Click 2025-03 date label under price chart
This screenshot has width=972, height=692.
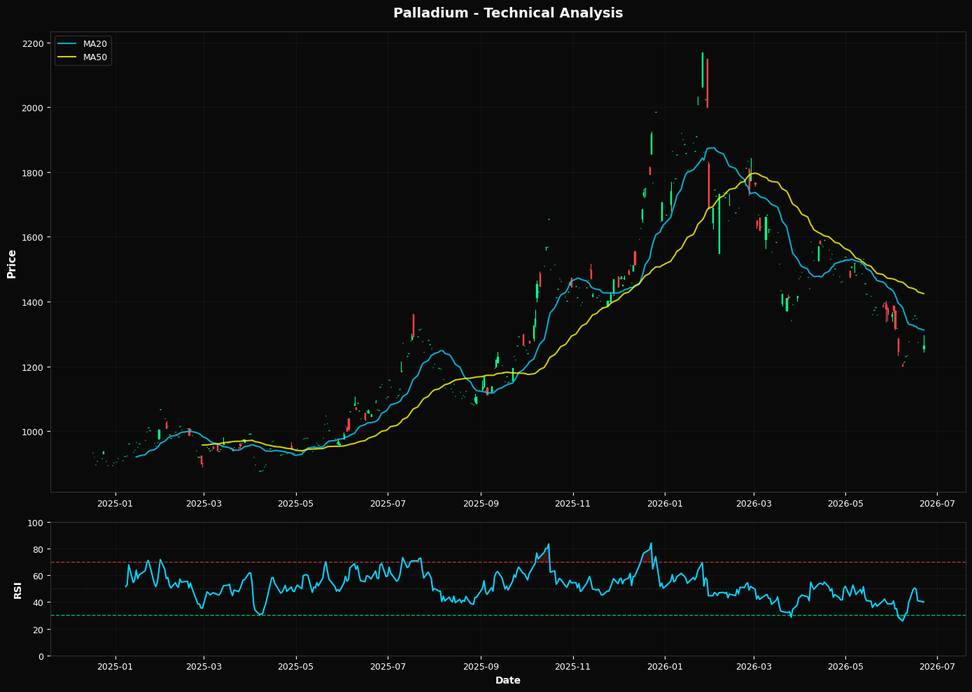[205, 504]
